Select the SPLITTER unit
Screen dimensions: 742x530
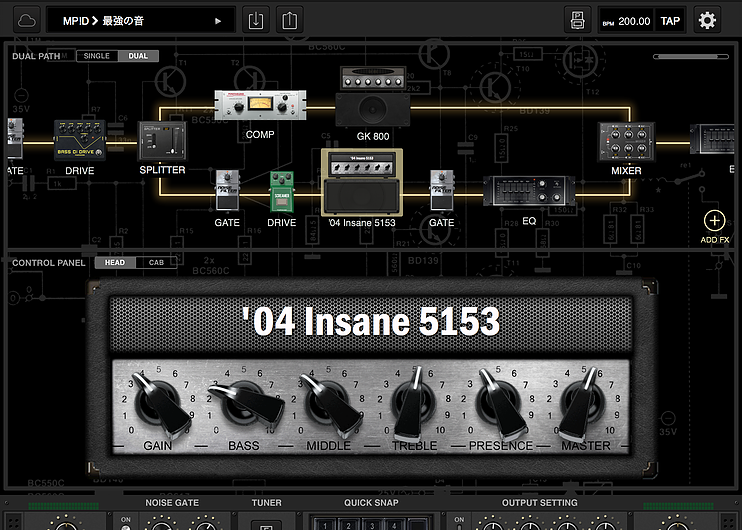point(162,141)
